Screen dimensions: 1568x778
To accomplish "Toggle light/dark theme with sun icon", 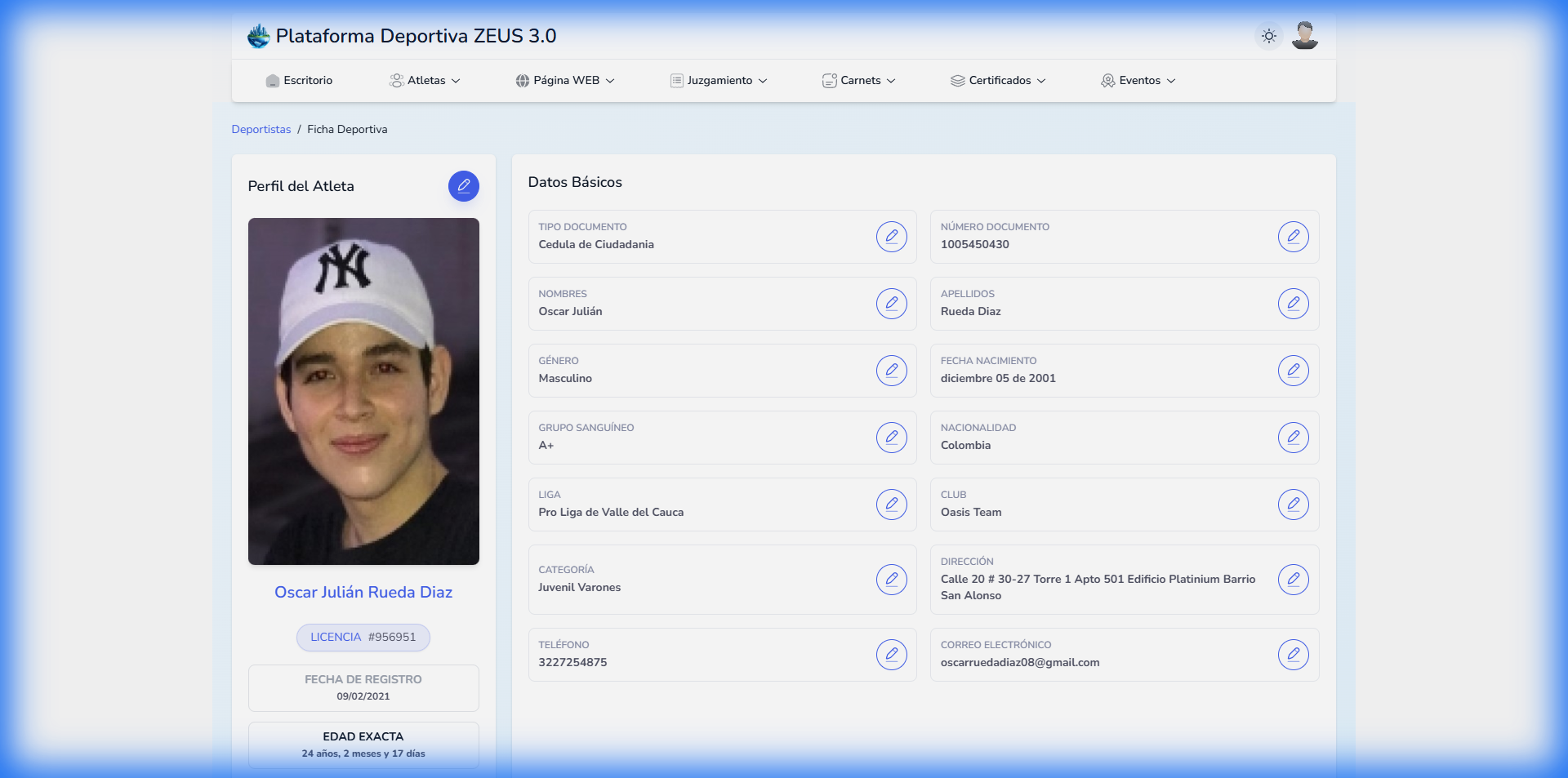I will 1268,36.
